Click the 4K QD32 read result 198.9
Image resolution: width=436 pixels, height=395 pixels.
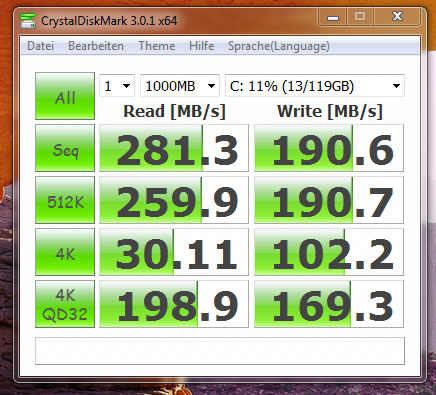pos(174,304)
